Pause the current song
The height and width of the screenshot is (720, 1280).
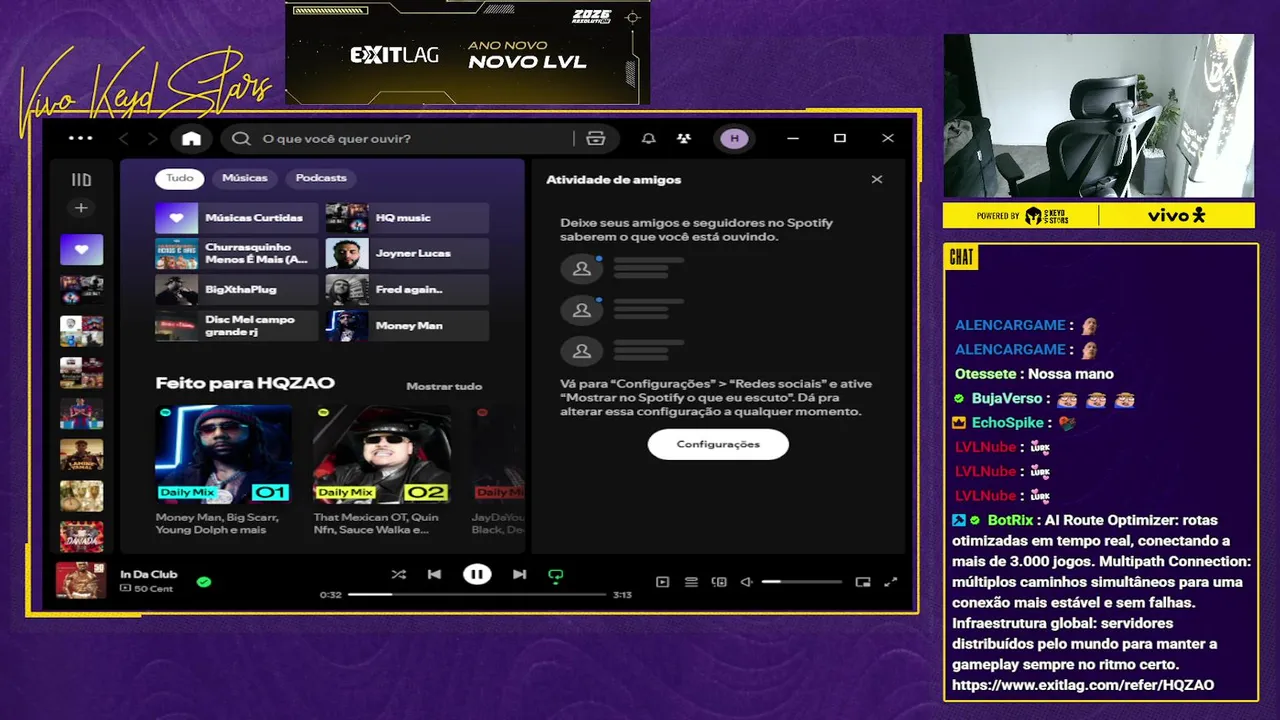coord(477,574)
